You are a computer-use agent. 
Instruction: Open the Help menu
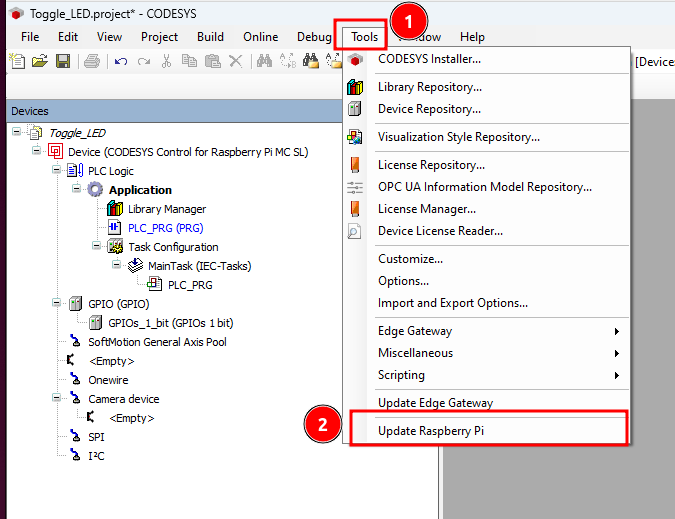(472, 37)
